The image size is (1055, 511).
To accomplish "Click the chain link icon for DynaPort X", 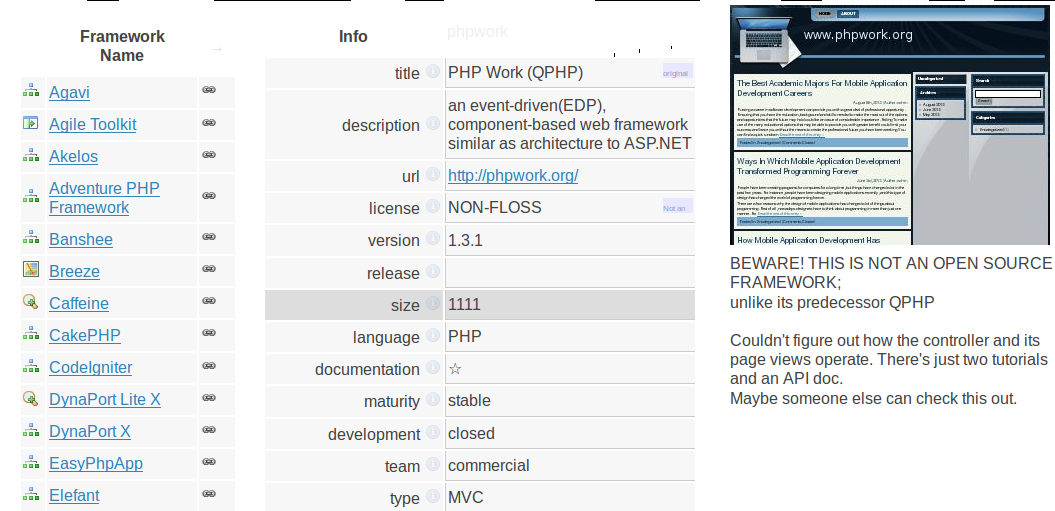I will tap(209, 429).
